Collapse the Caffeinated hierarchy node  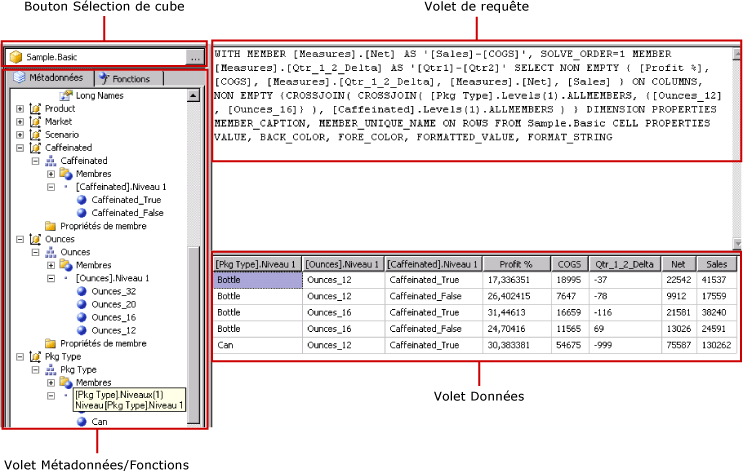pos(35,161)
